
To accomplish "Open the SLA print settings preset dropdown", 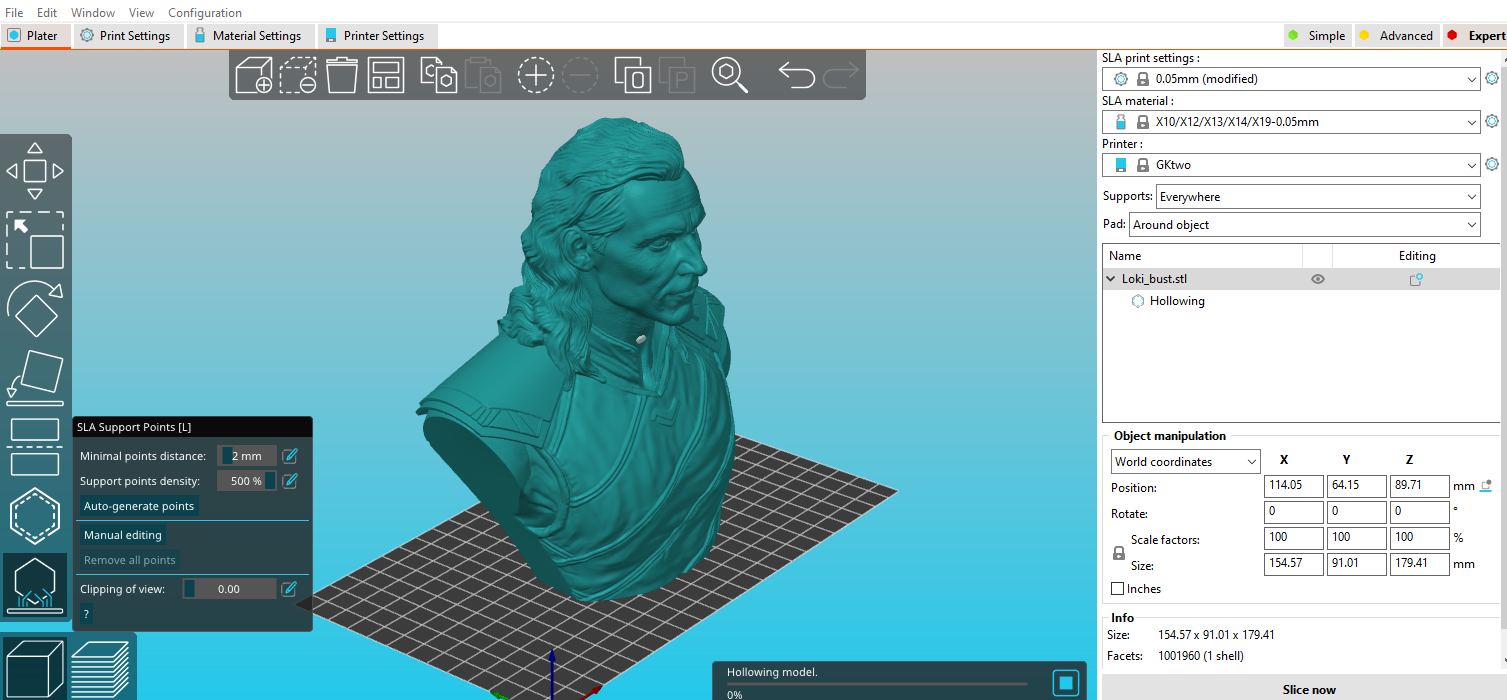I will click(1291, 79).
